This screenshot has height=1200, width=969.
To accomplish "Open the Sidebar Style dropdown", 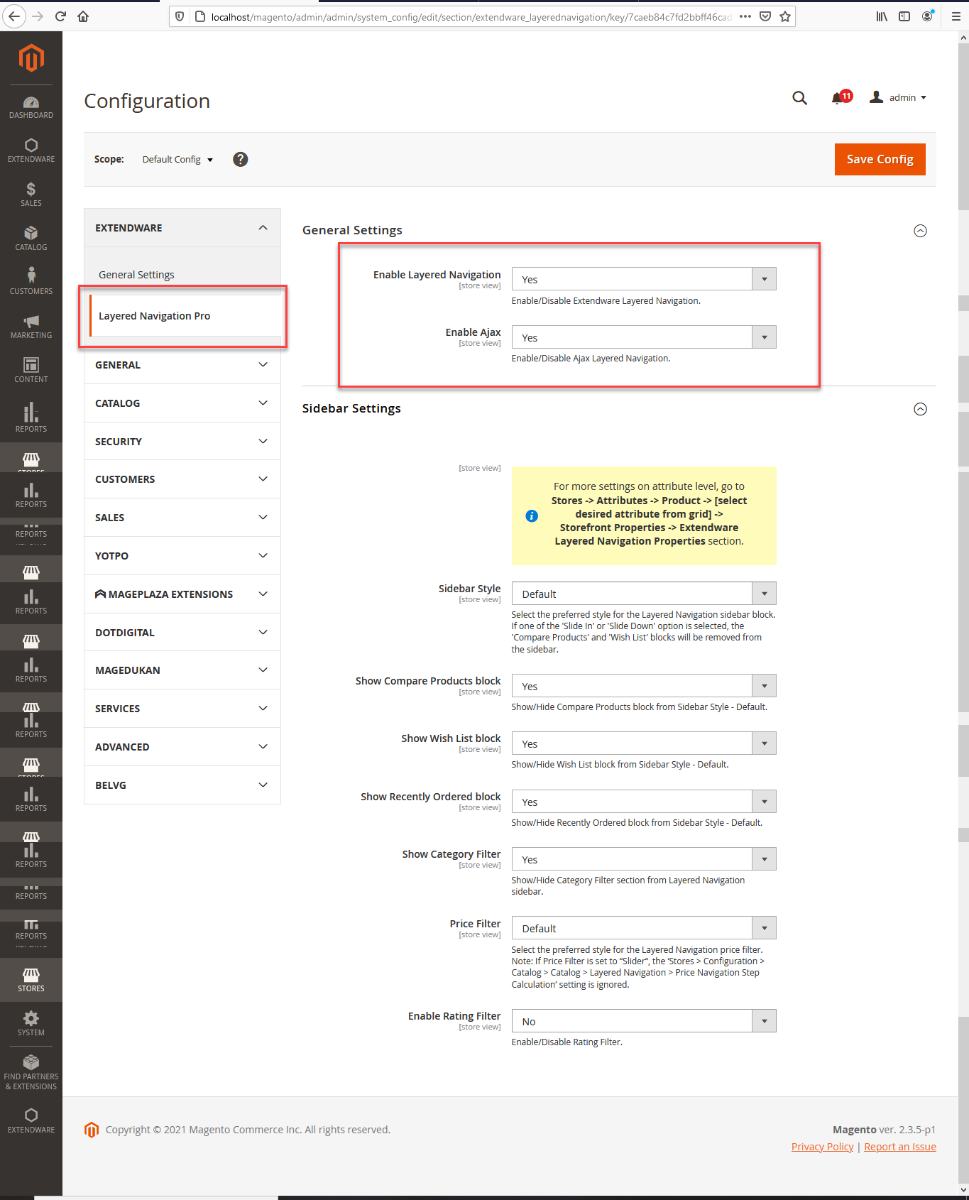I will point(644,594).
